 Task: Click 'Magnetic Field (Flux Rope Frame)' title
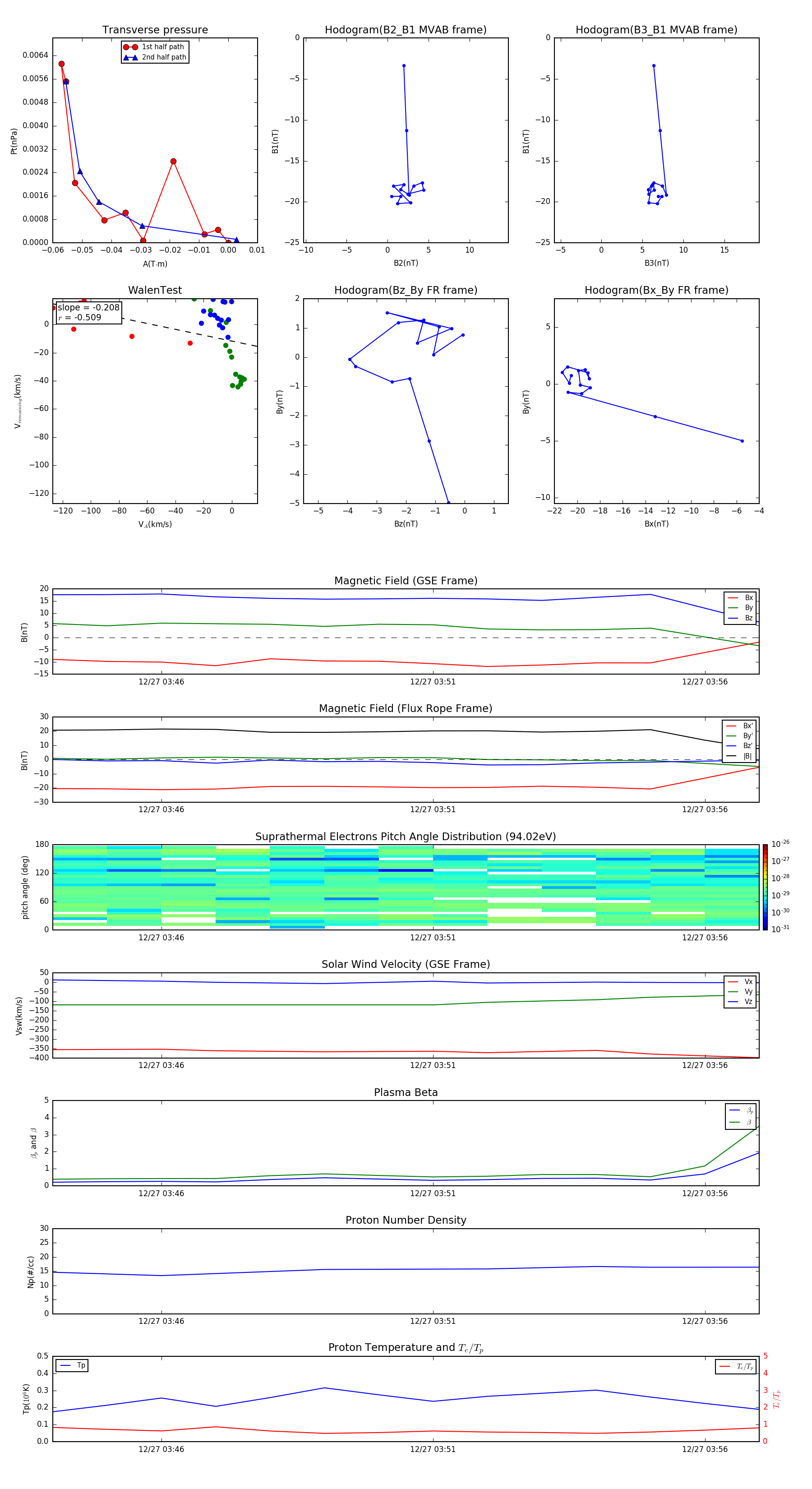406,708
